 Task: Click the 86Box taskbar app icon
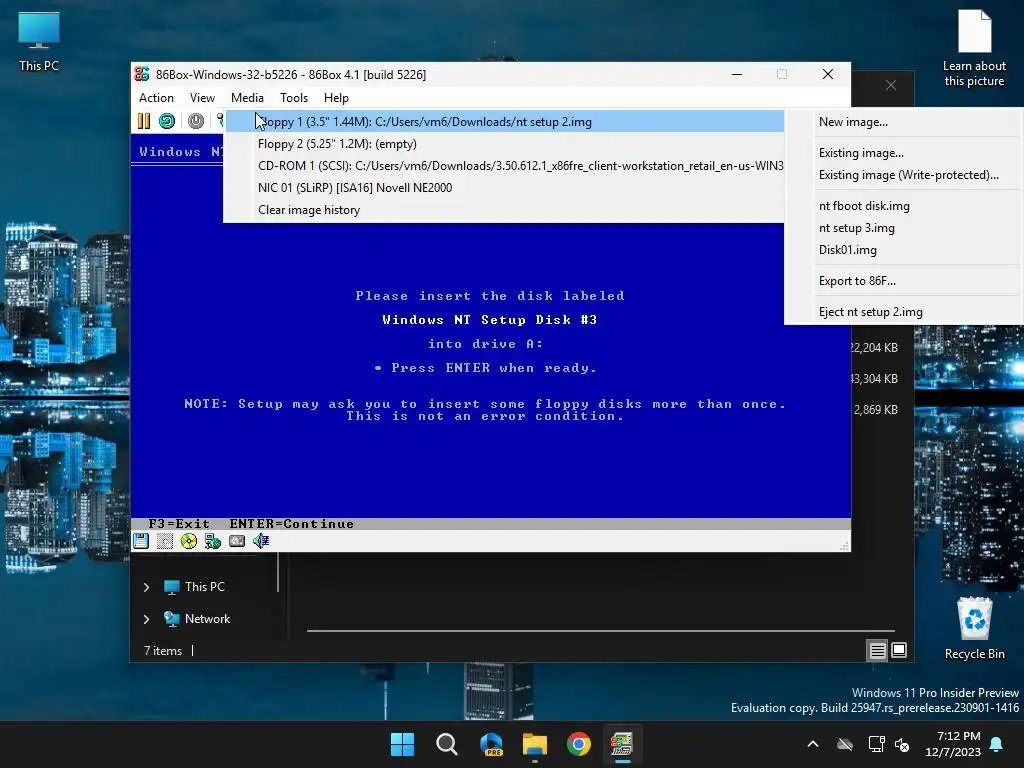pos(622,744)
